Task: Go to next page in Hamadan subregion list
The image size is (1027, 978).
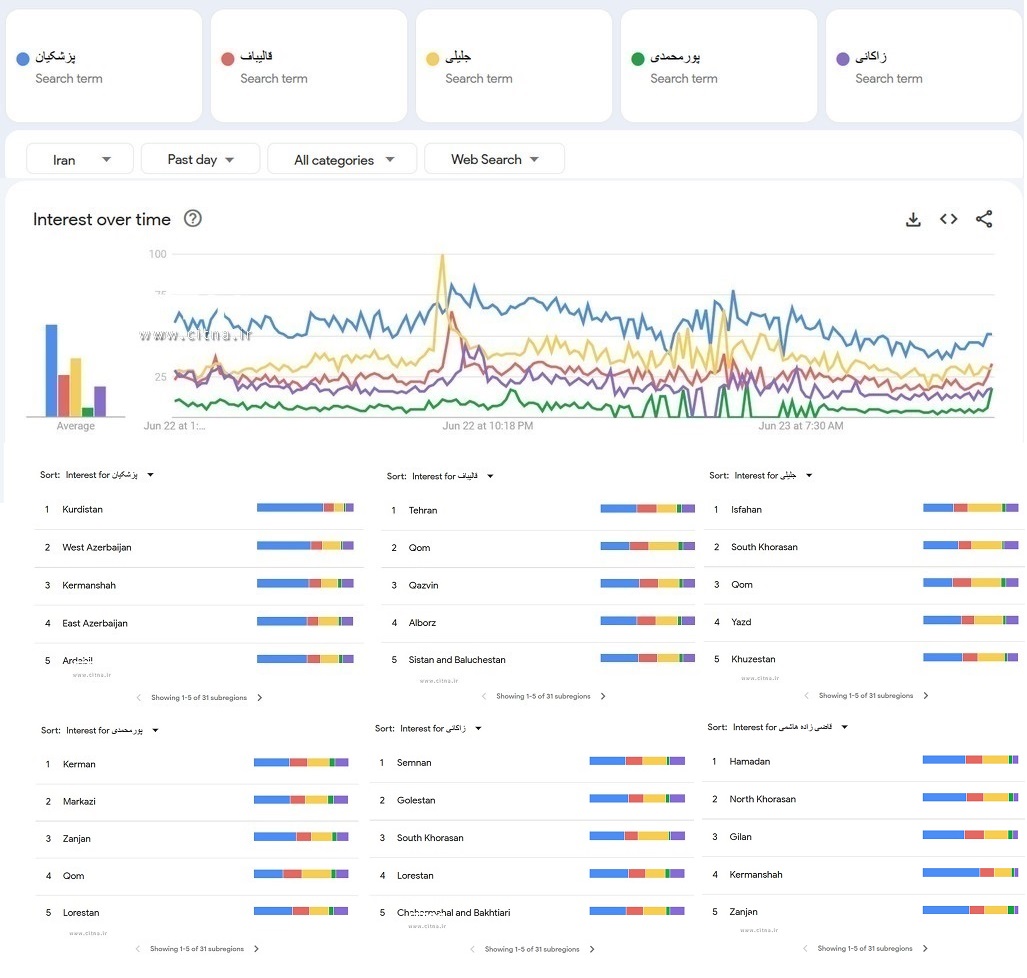Action: tap(925, 948)
